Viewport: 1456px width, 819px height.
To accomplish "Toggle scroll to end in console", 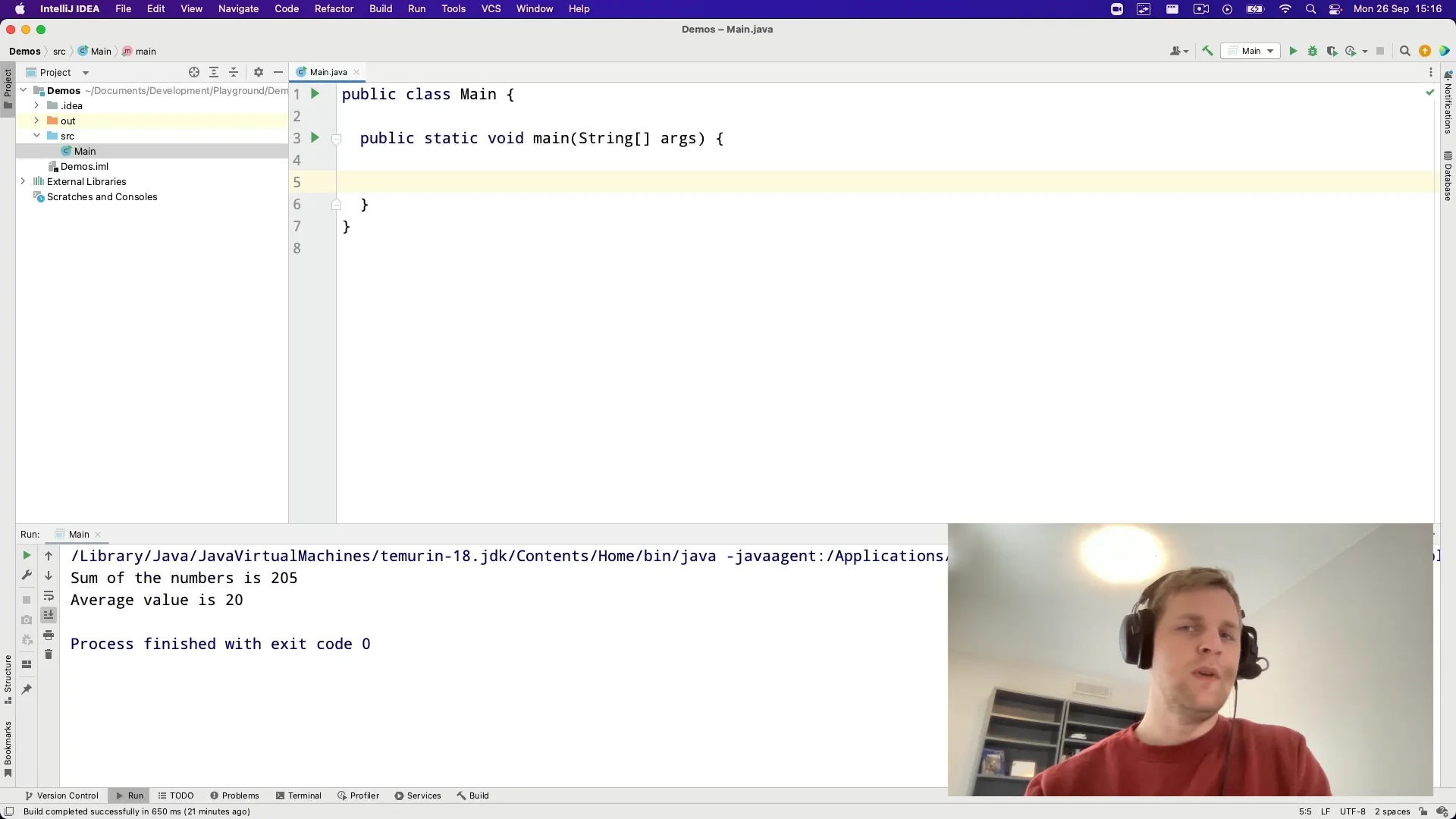I will pos(49,614).
